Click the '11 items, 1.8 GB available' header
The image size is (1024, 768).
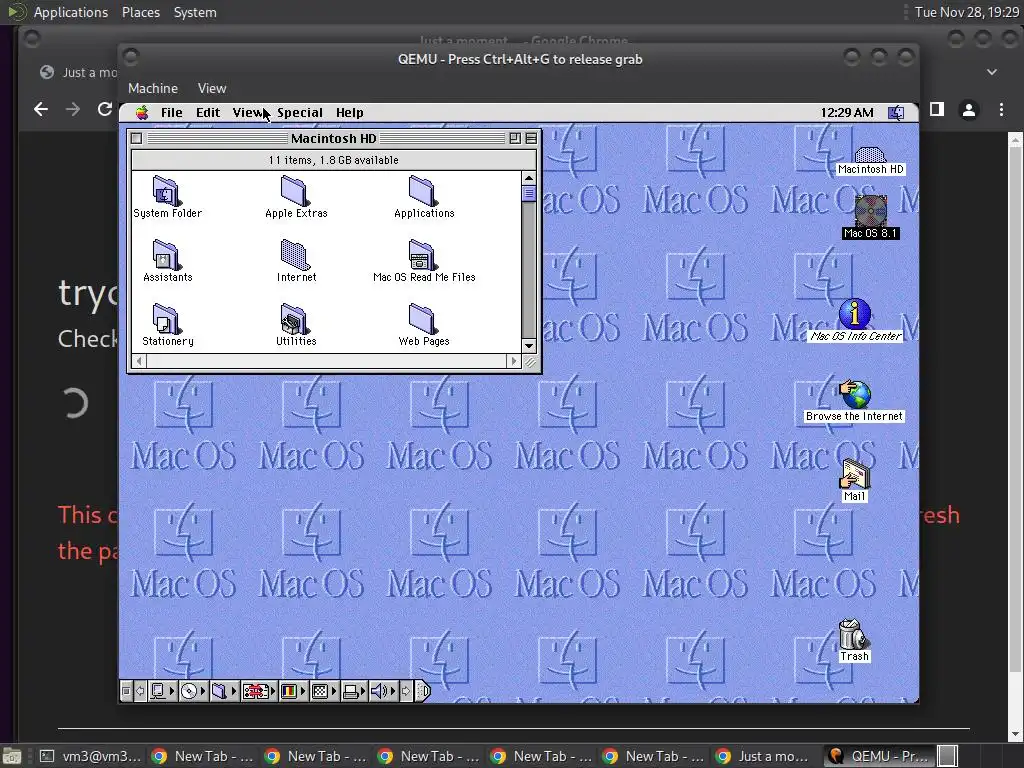point(334,160)
